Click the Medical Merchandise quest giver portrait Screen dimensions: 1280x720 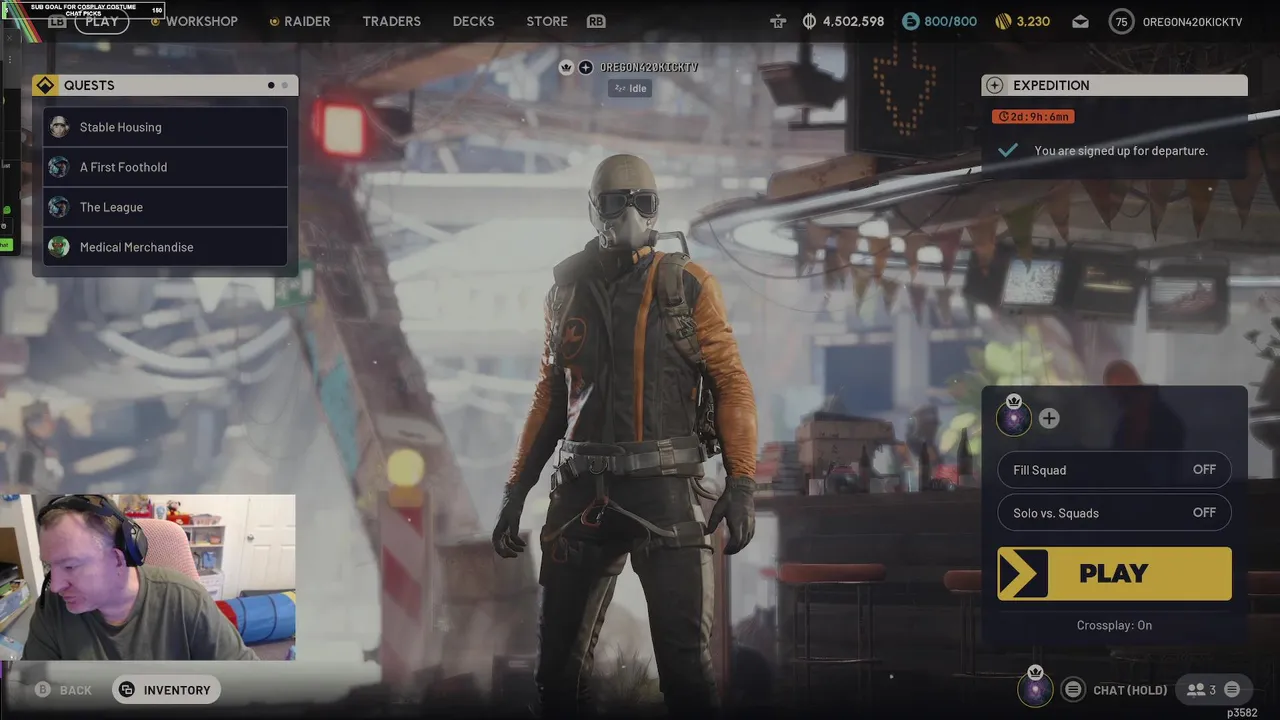[59, 247]
